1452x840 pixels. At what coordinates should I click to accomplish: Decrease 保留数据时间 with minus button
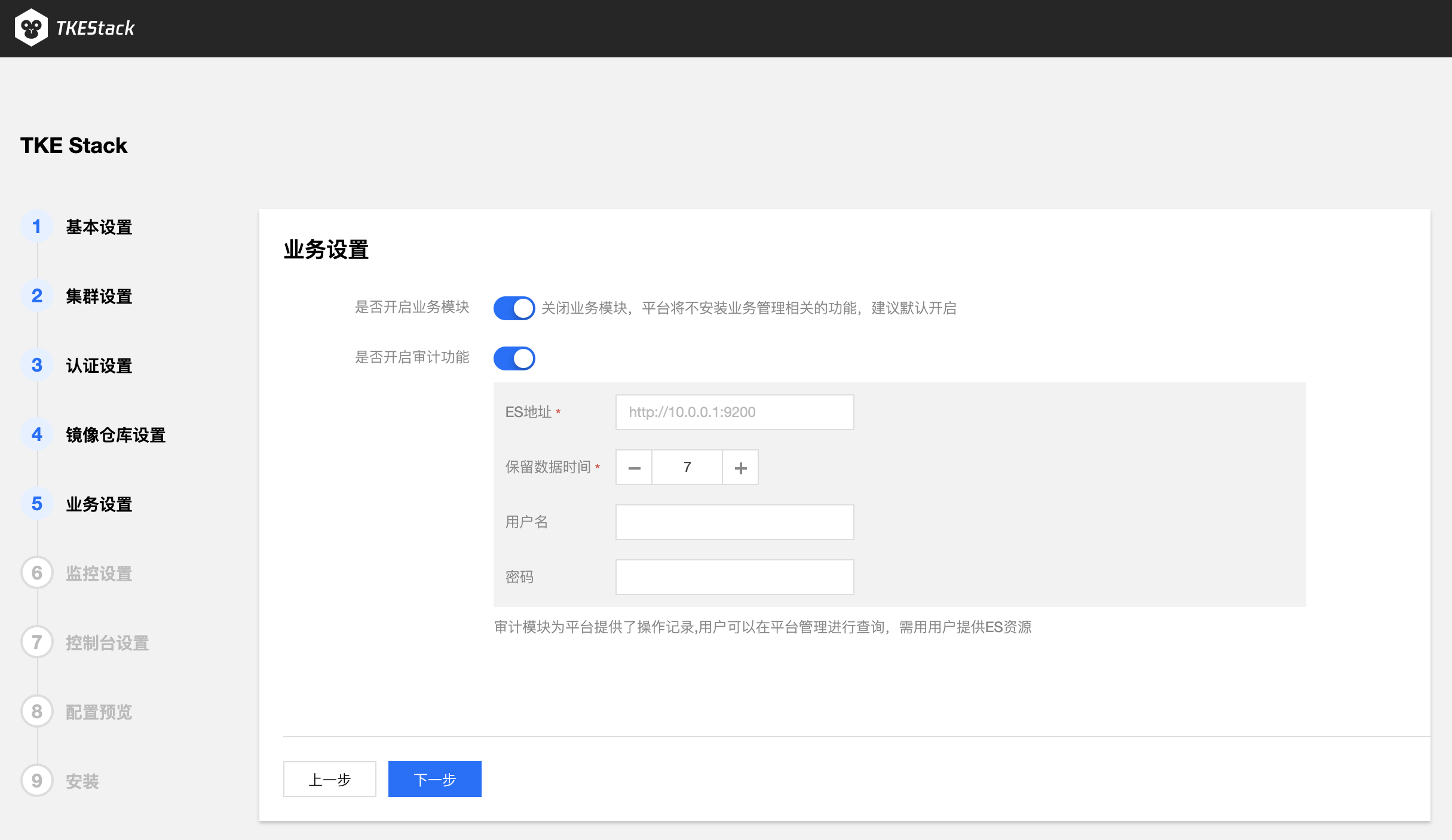(634, 468)
